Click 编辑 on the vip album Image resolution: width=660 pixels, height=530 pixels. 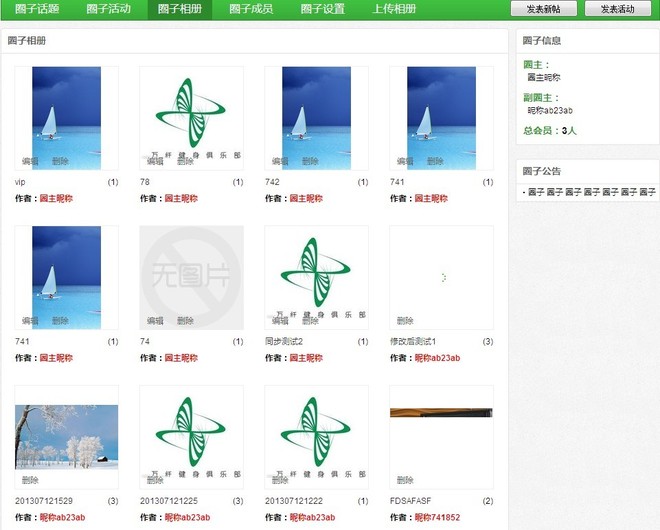click(30, 161)
